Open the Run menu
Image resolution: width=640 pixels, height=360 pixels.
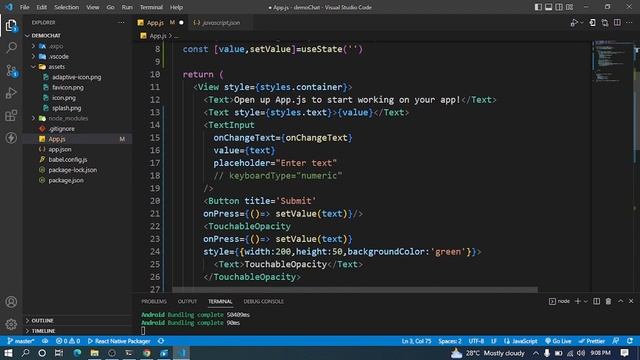127,7
